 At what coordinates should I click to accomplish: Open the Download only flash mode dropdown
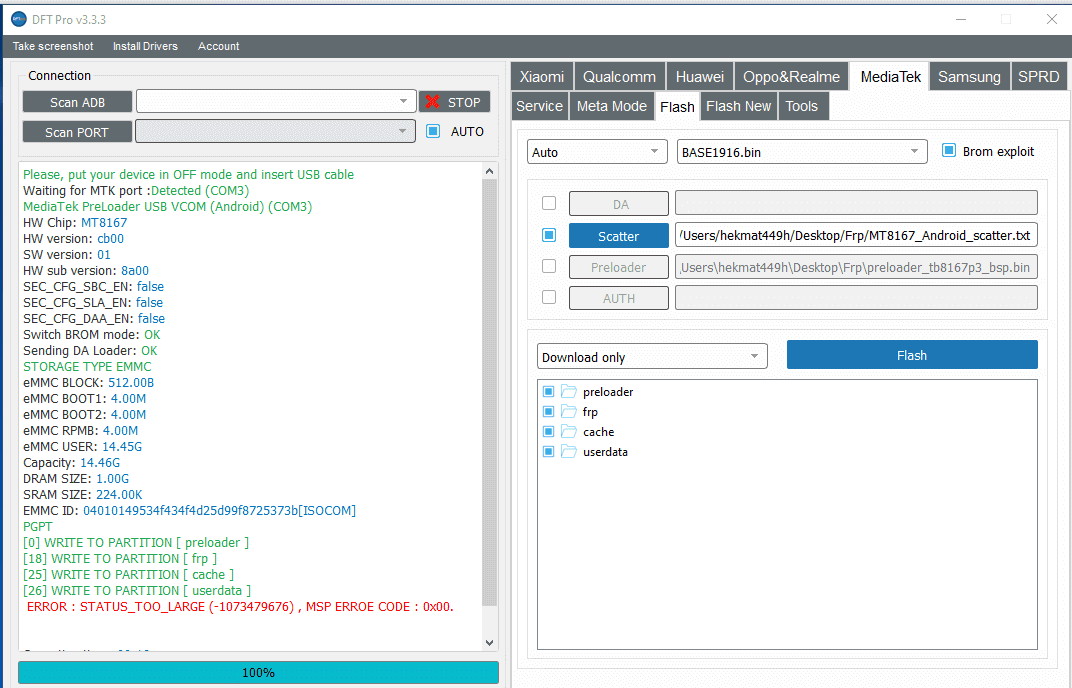pyautogui.click(x=652, y=356)
